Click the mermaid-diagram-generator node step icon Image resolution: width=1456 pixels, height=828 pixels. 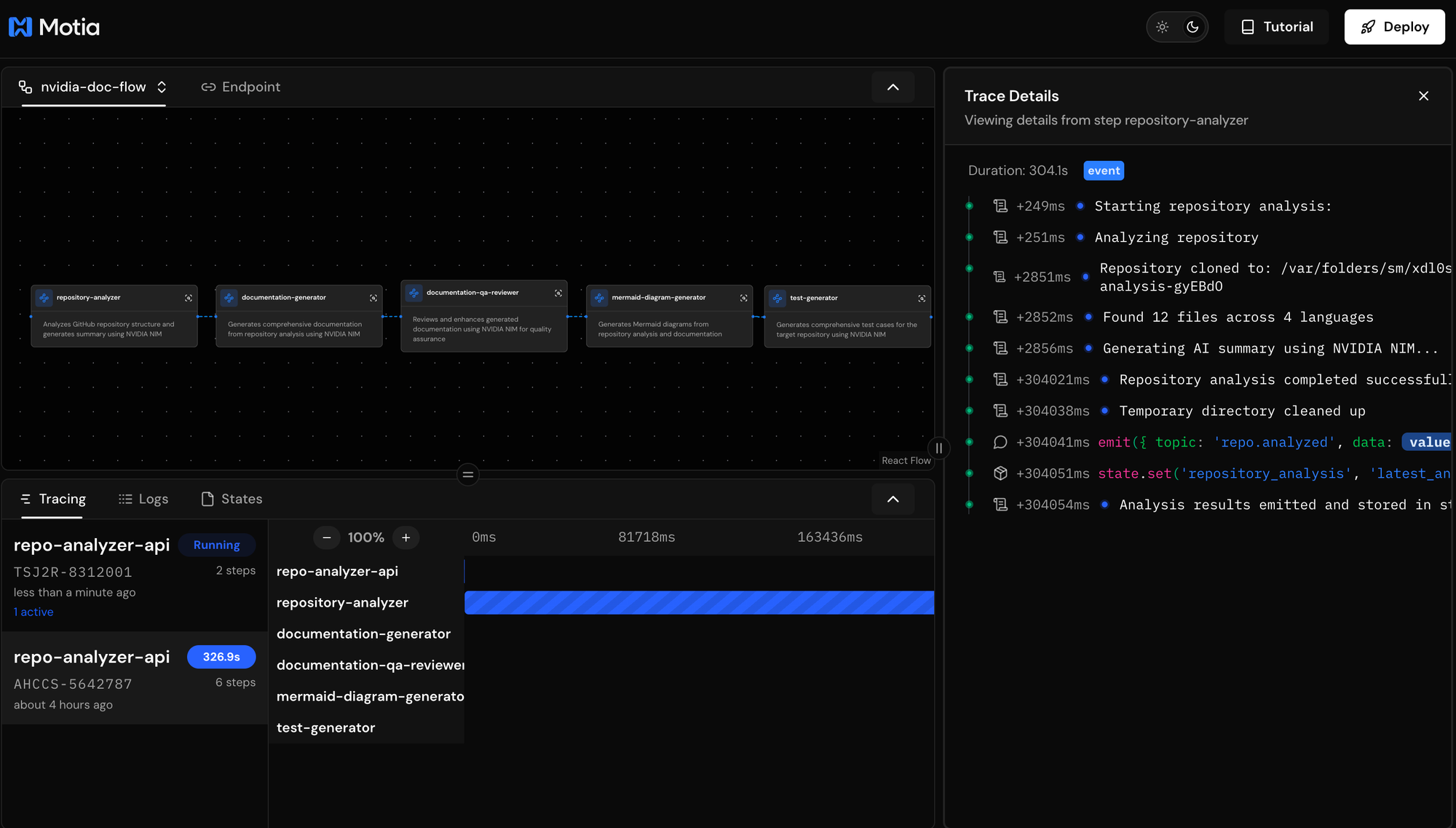599,298
